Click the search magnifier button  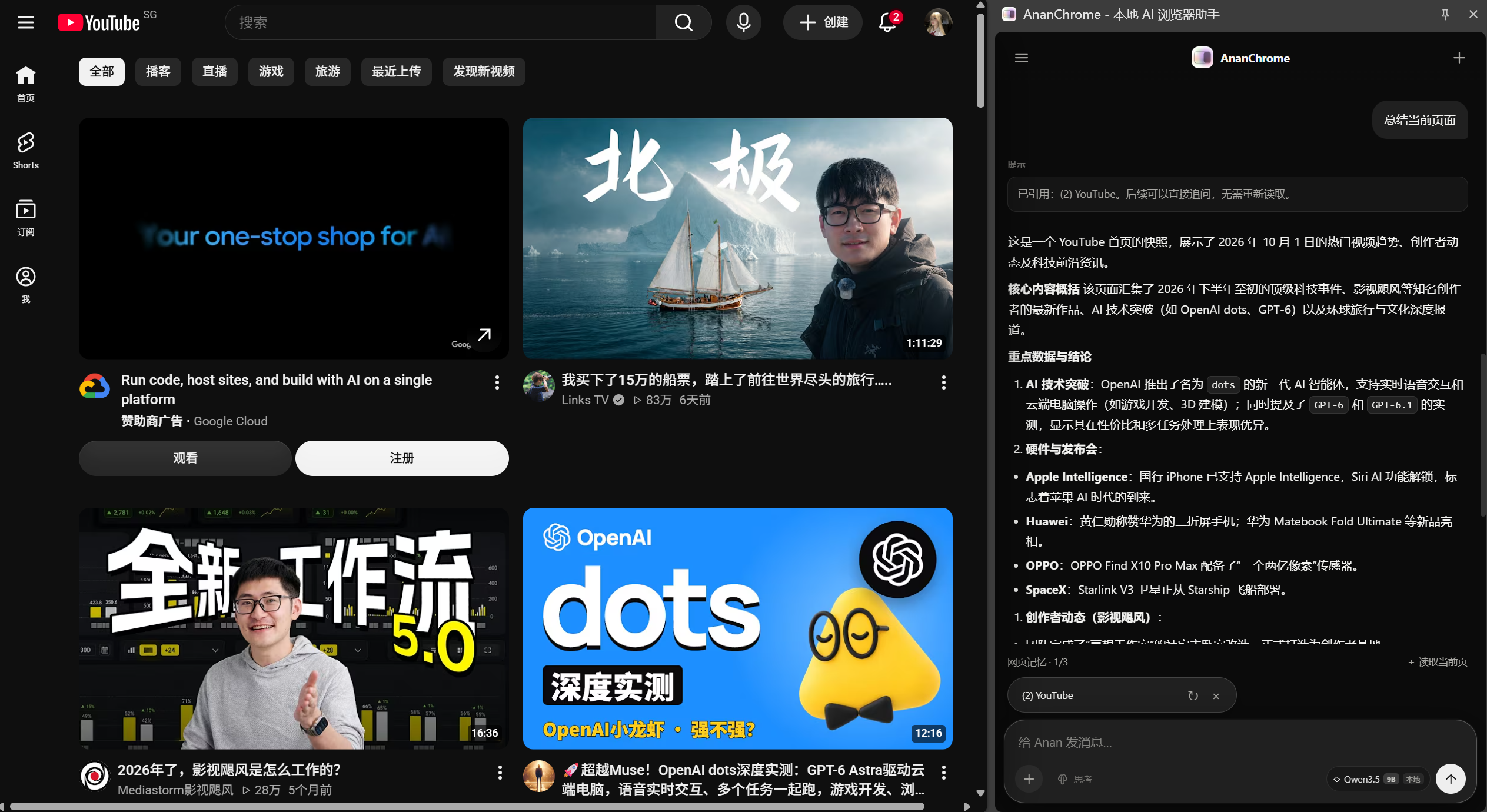pyautogui.click(x=683, y=22)
